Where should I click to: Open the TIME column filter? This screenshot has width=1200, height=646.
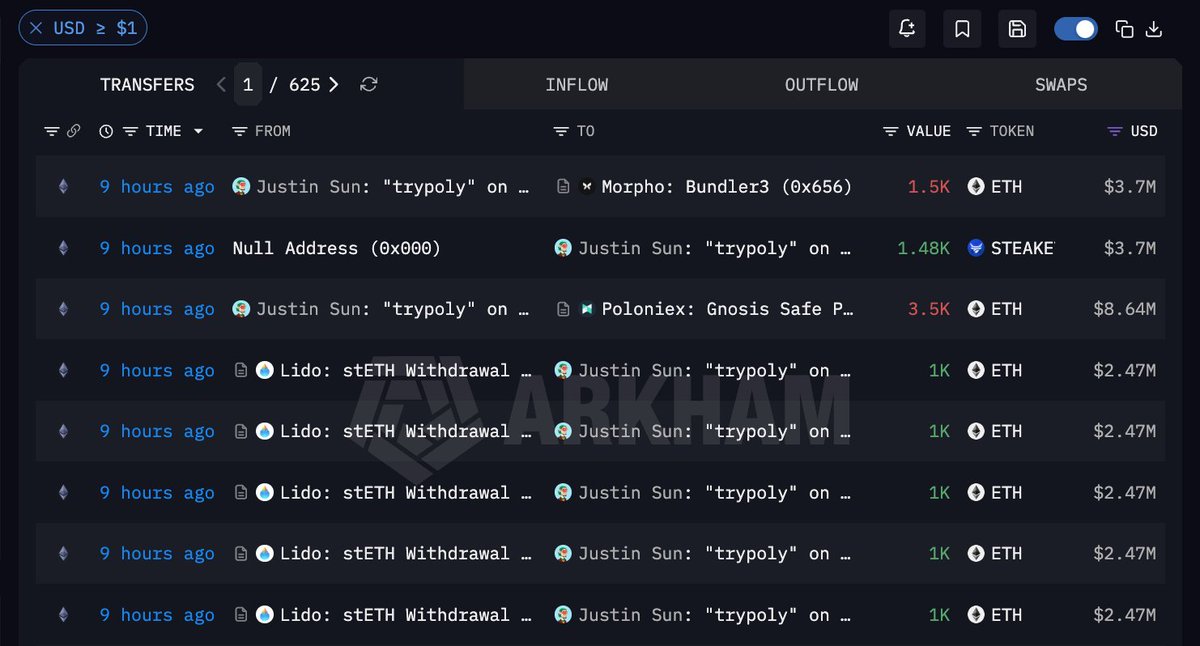[x=130, y=131]
